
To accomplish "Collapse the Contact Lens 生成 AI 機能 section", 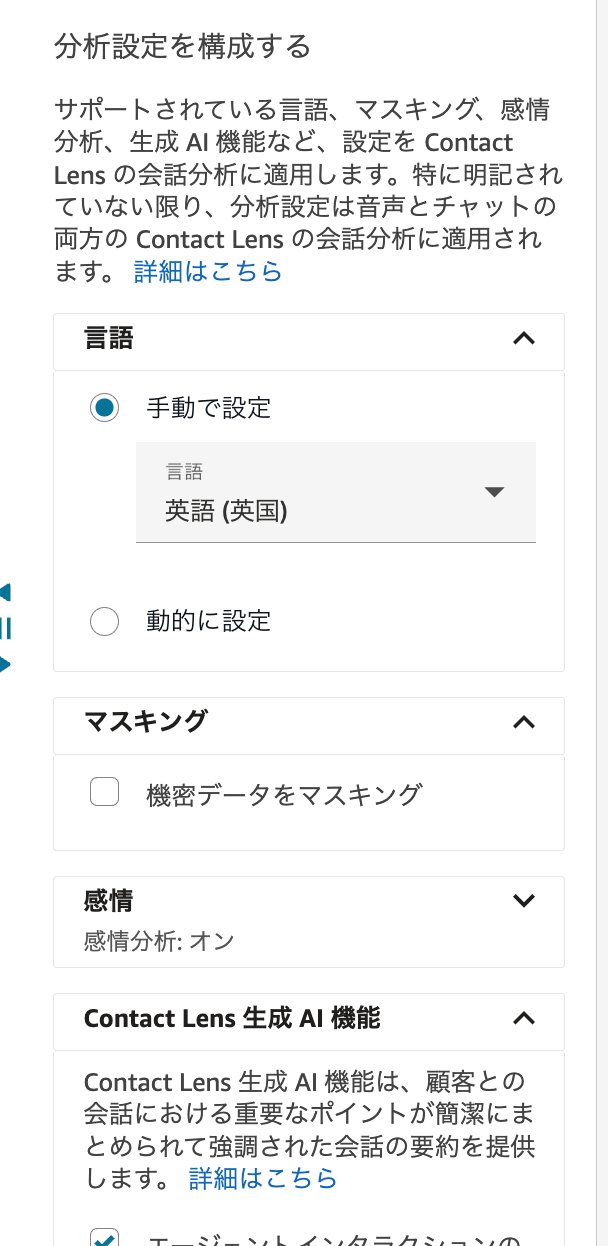I will pyautogui.click(x=525, y=1019).
